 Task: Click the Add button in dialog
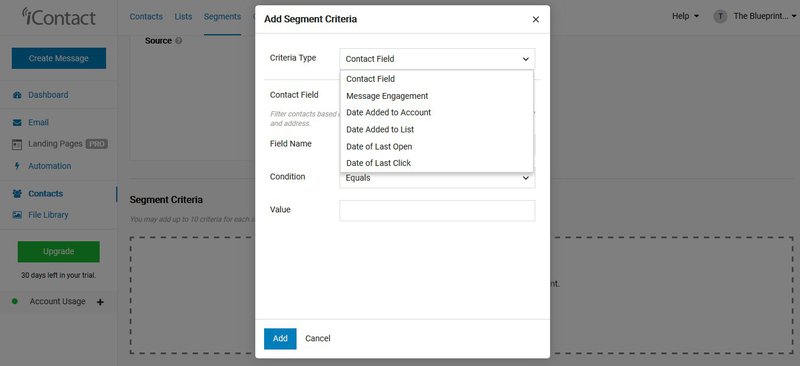click(280, 338)
